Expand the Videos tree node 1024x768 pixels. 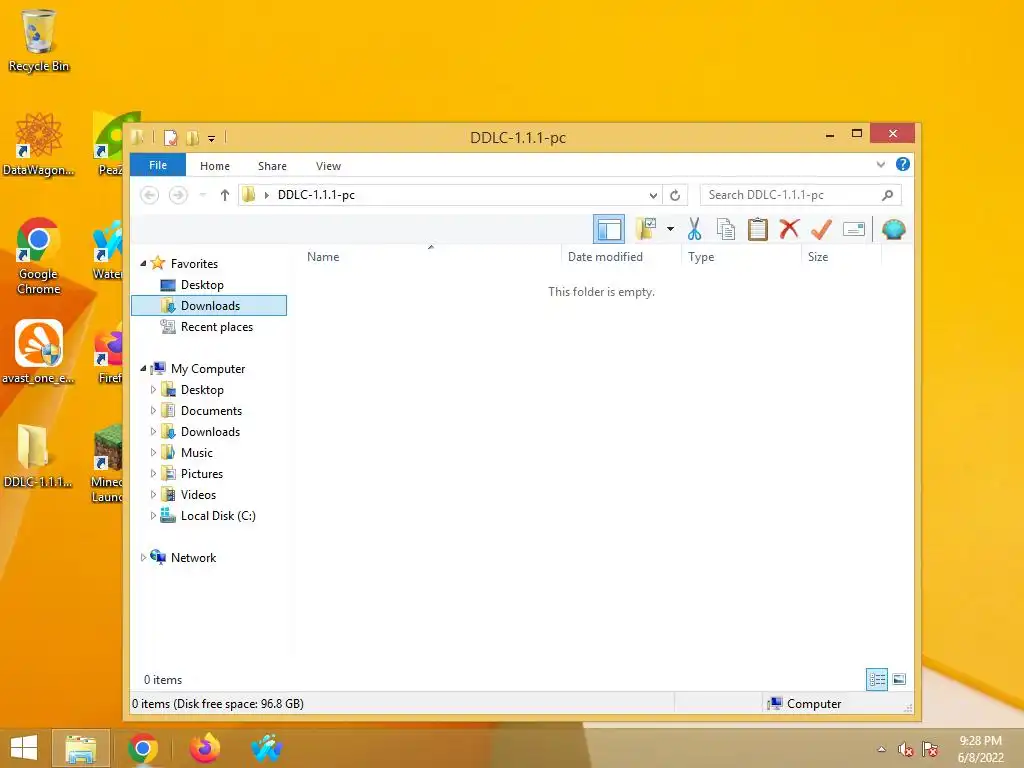coord(153,494)
